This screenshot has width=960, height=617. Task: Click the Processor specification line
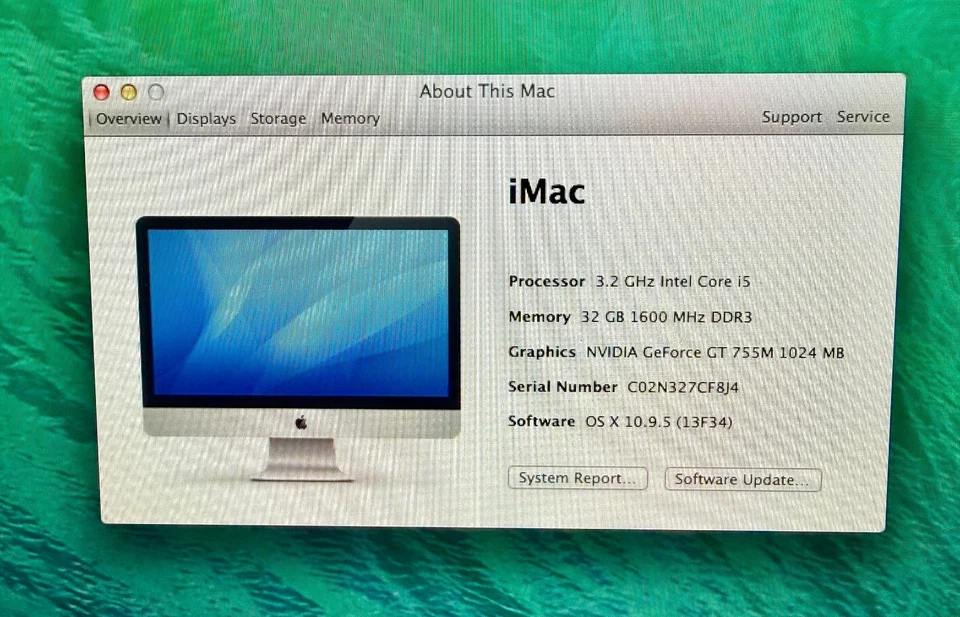(x=629, y=282)
